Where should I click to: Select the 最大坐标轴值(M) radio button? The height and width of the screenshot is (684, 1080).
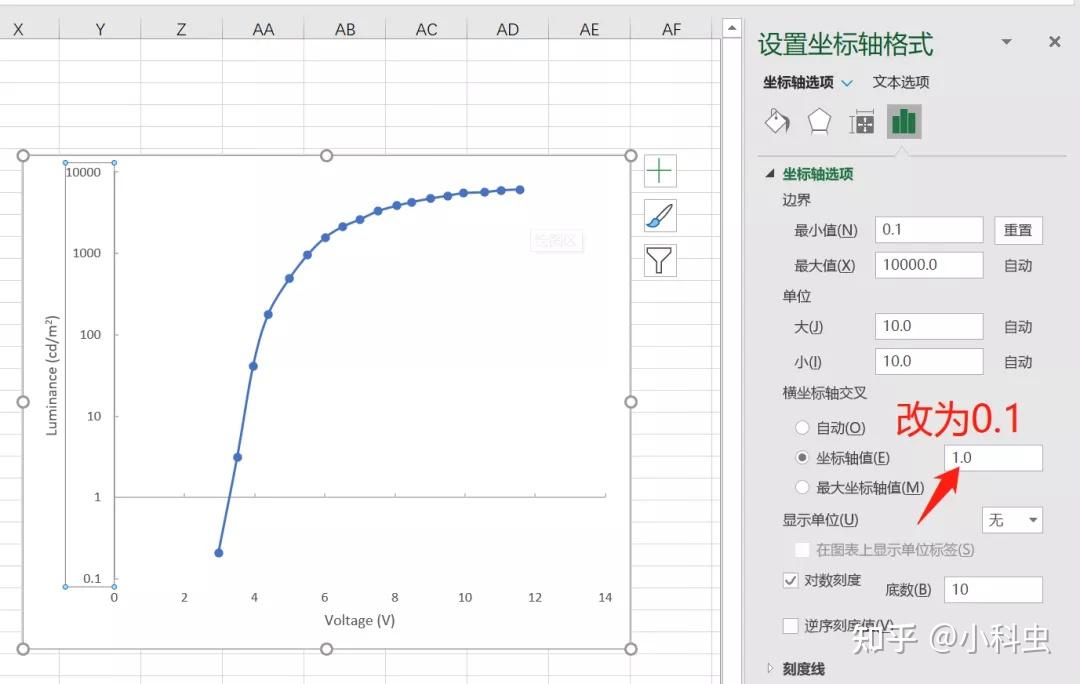point(800,487)
